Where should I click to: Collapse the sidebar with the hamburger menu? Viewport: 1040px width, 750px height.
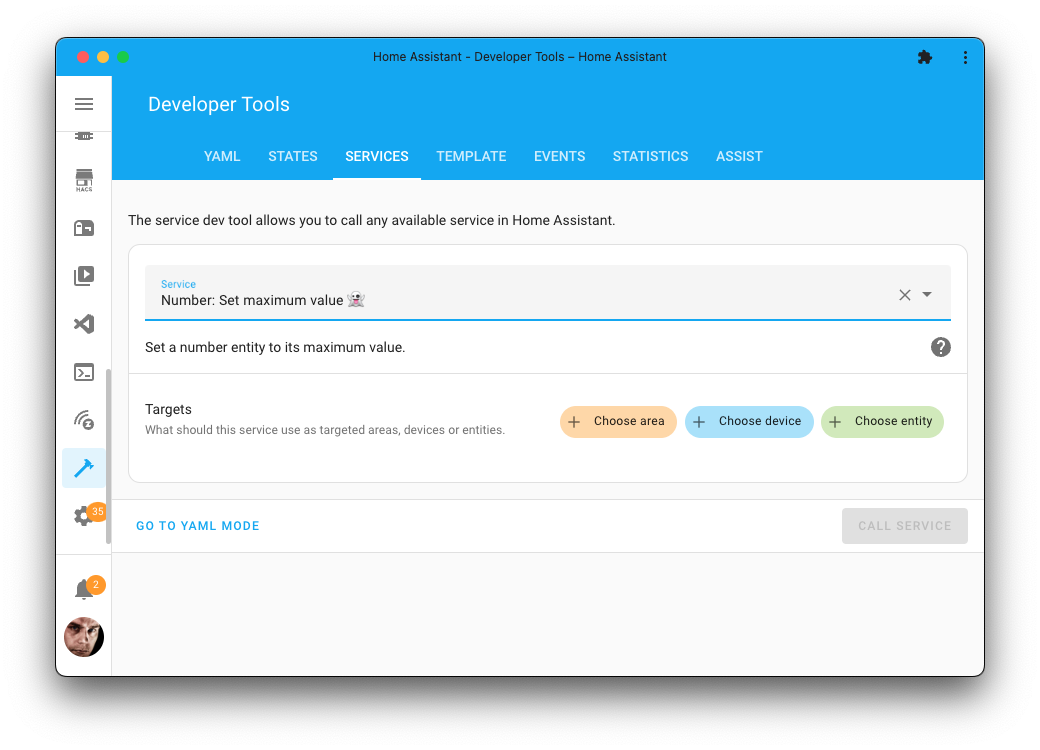(84, 103)
